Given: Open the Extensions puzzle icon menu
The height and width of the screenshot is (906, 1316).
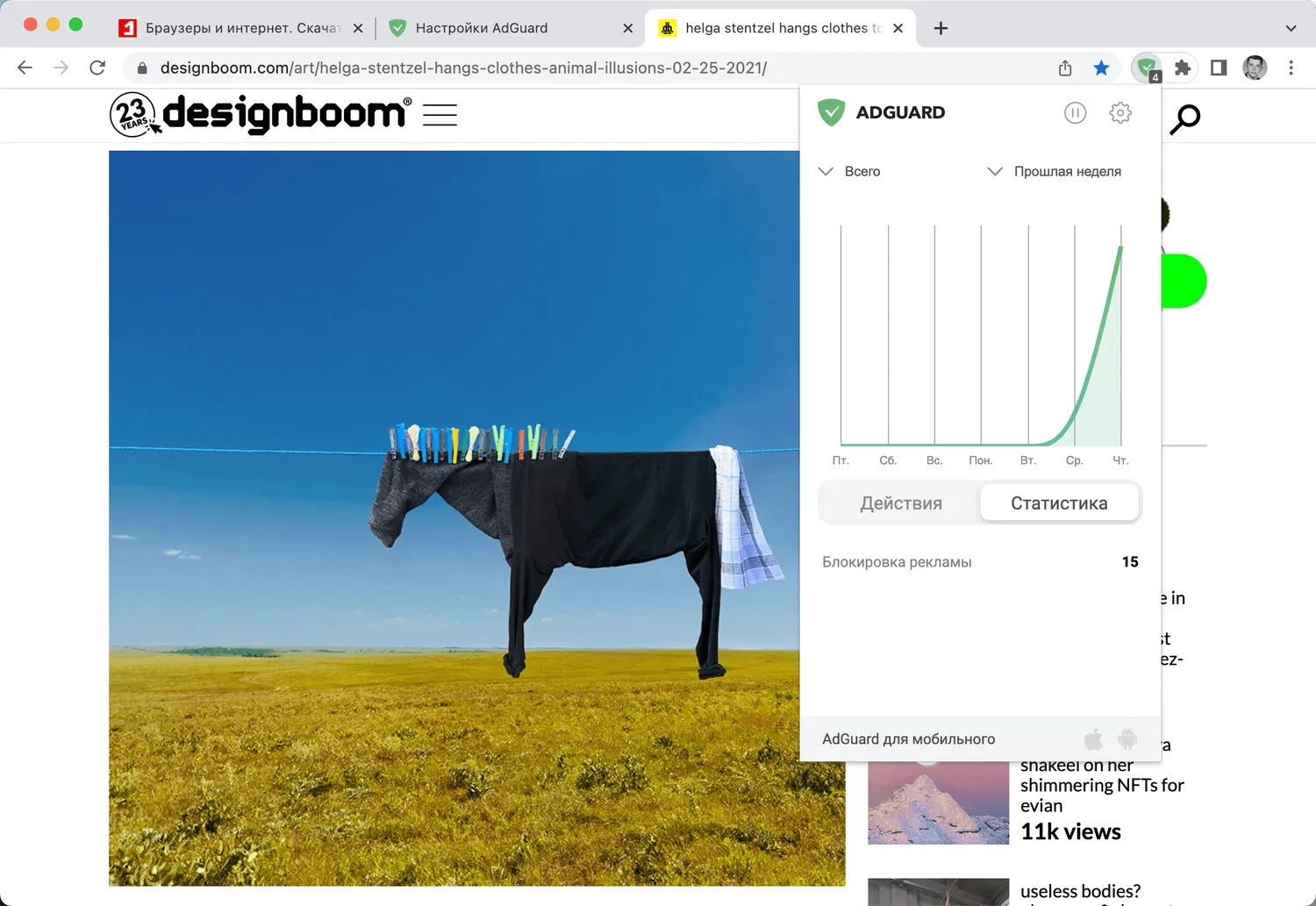Looking at the screenshot, I should pos(1183,68).
